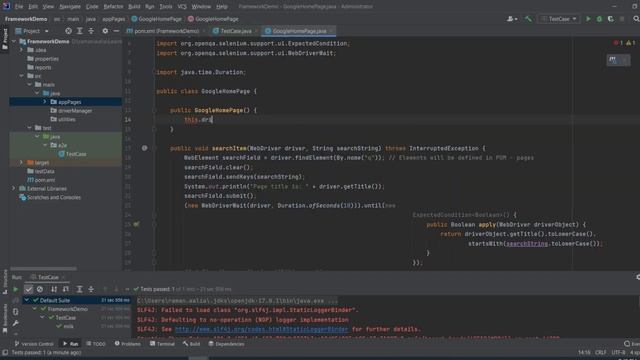Screen dimensions: 640x360
Task: Click the GoogleHomePage breadcrumb in navigation bar
Action: tap(156, 19)
